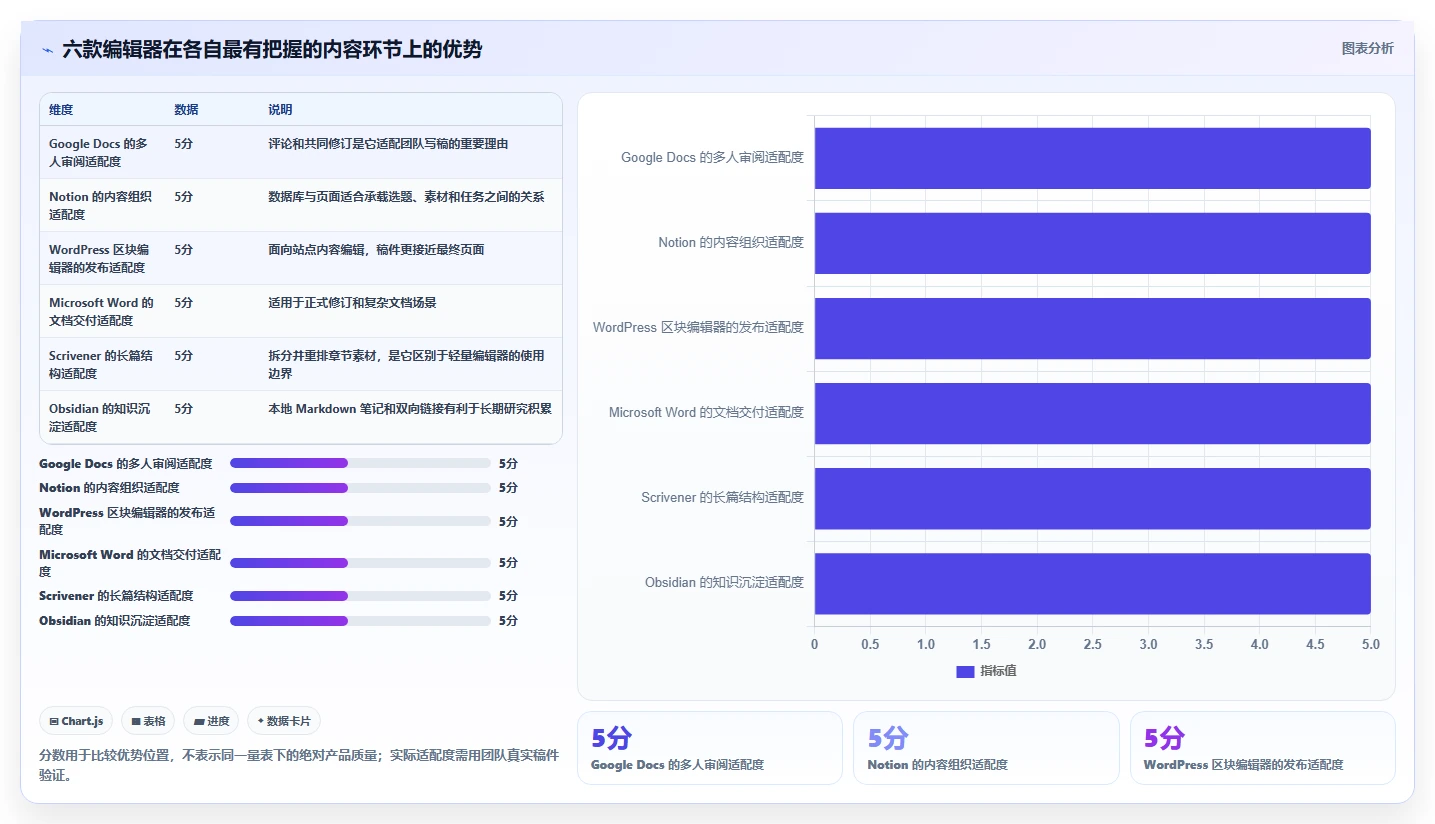
Task: Toggle the 指标值 legend color swatch
Action: point(965,672)
